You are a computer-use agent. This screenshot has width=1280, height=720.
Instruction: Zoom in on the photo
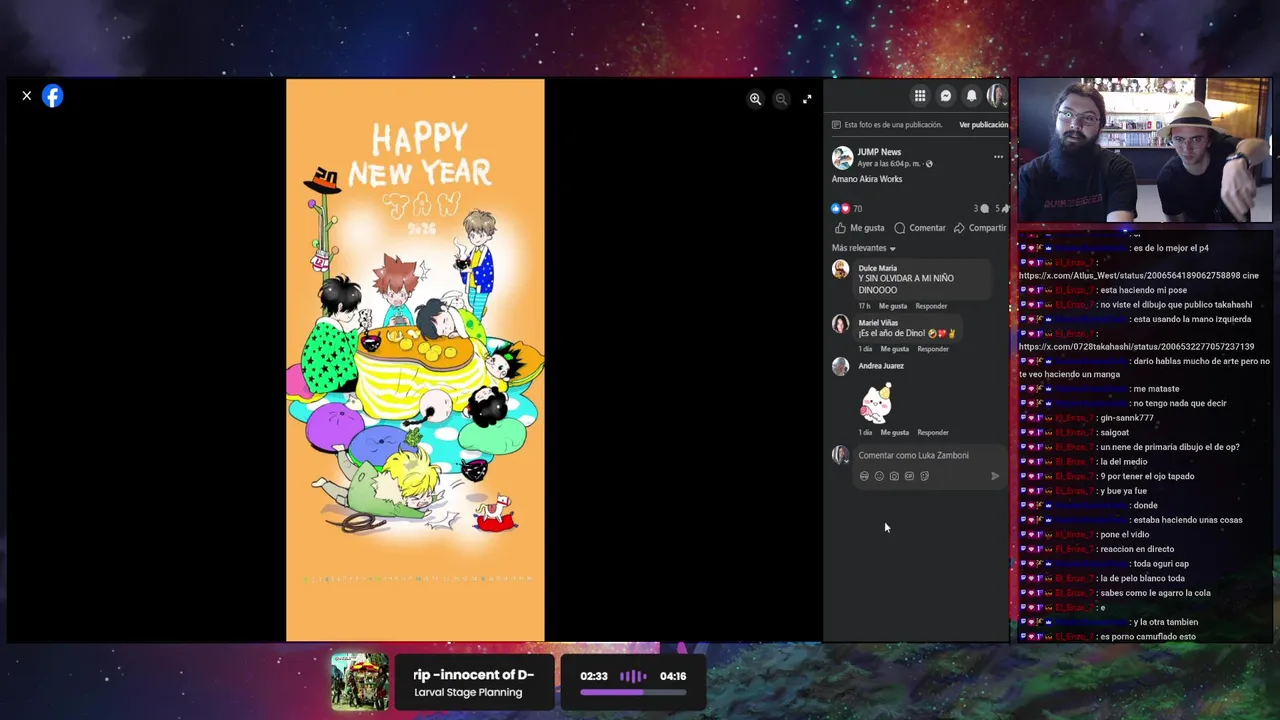(x=755, y=99)
